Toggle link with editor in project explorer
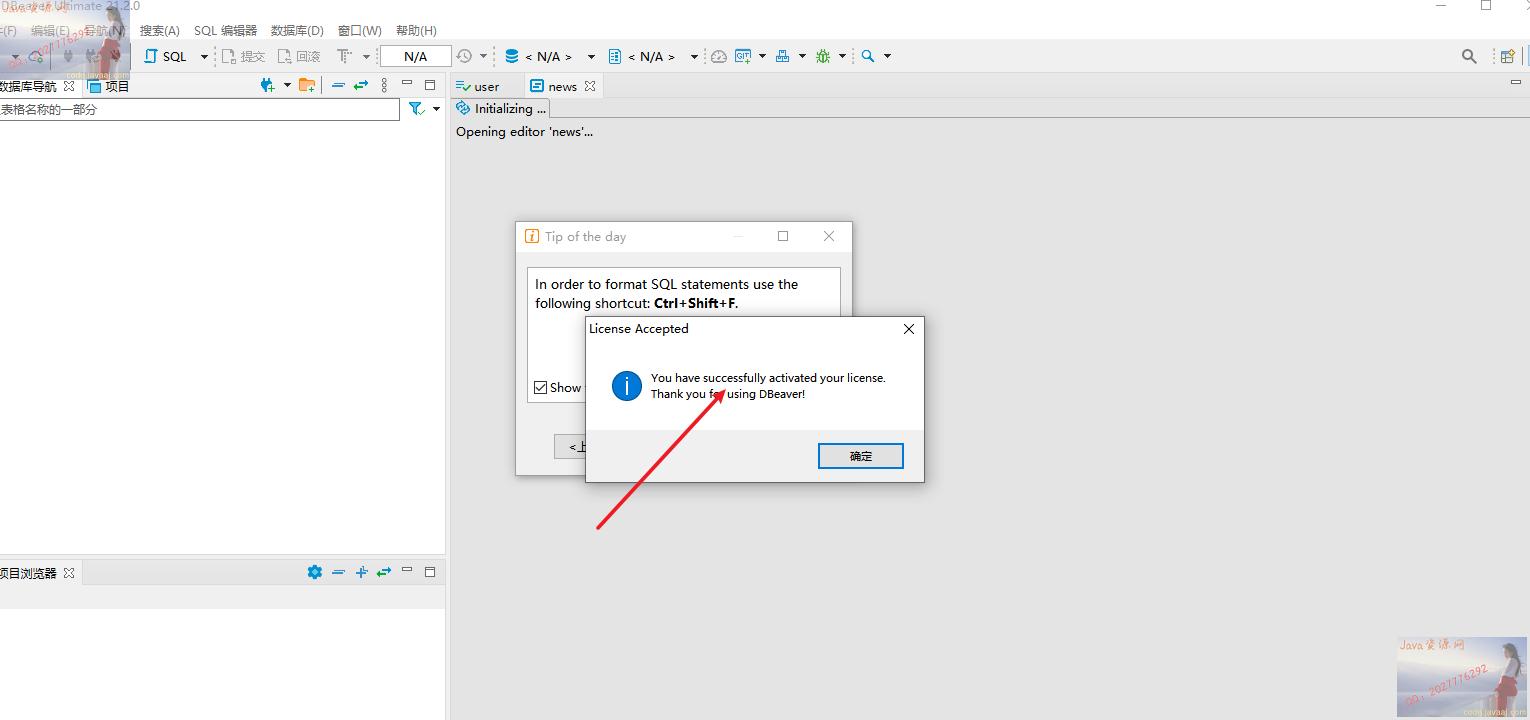This screenshot has width=1530, height=720. click(x=384, y=572)
